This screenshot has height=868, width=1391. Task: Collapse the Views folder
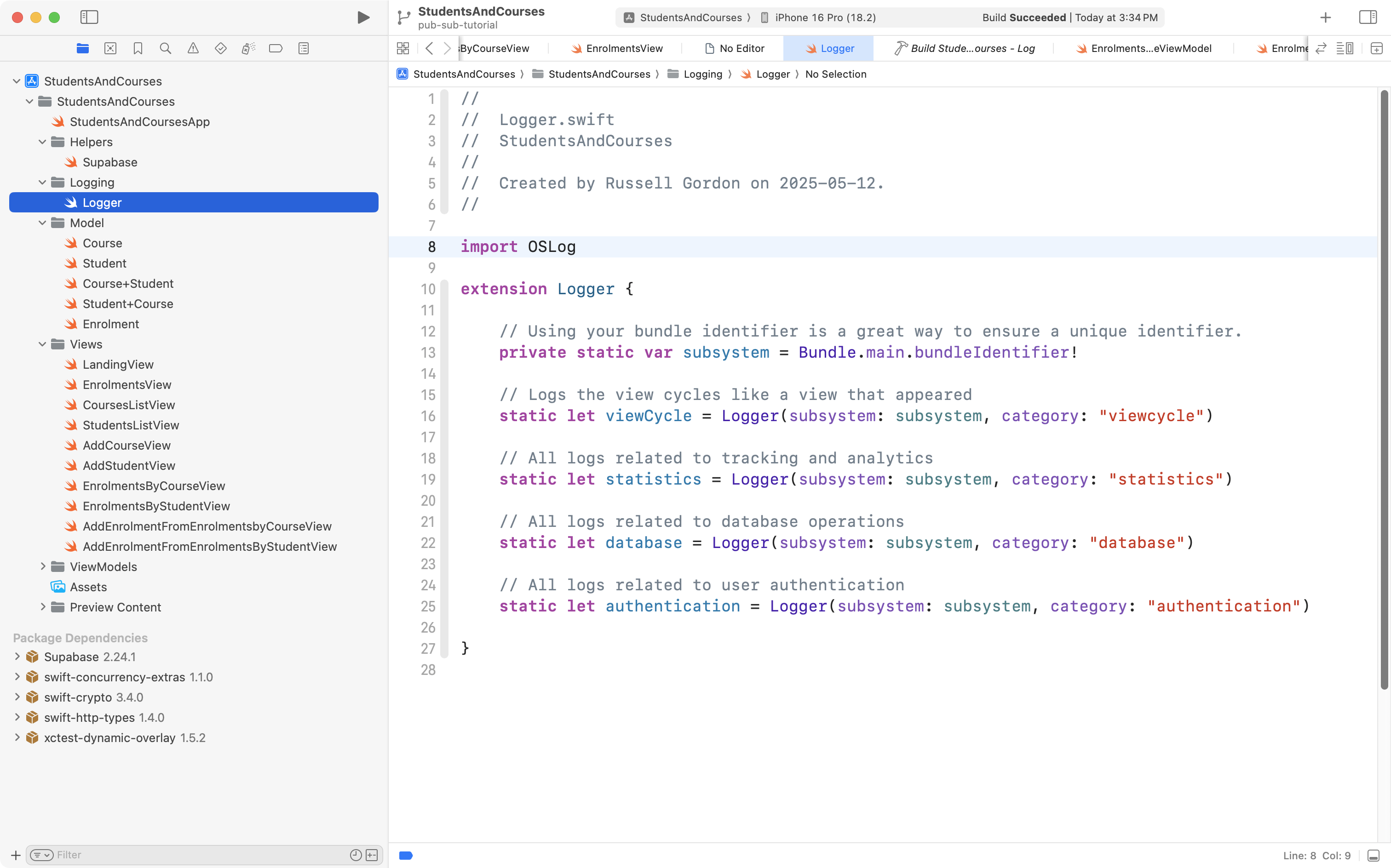42,344
